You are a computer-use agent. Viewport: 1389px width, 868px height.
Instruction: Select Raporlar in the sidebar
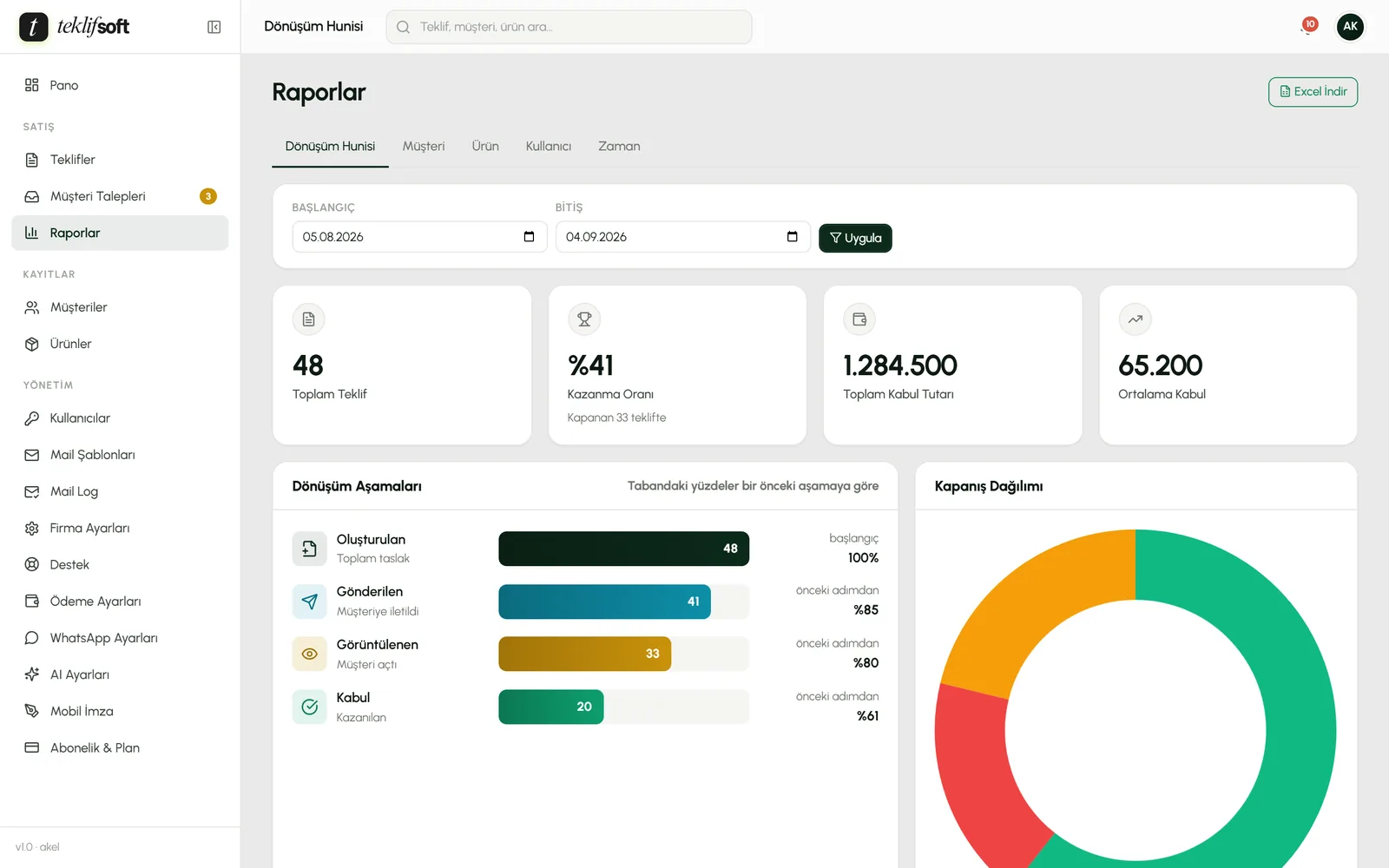coord(120,233)
